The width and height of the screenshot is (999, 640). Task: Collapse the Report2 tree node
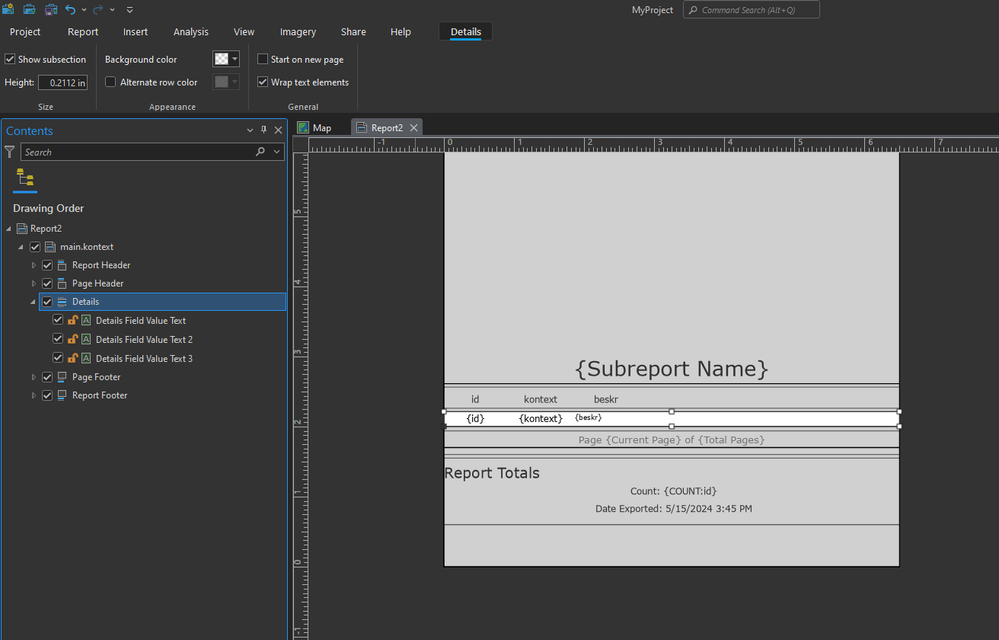(9, 229)
